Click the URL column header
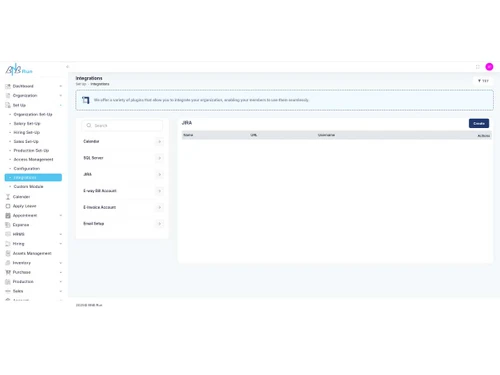500x375 pixels. click(254, 135)
